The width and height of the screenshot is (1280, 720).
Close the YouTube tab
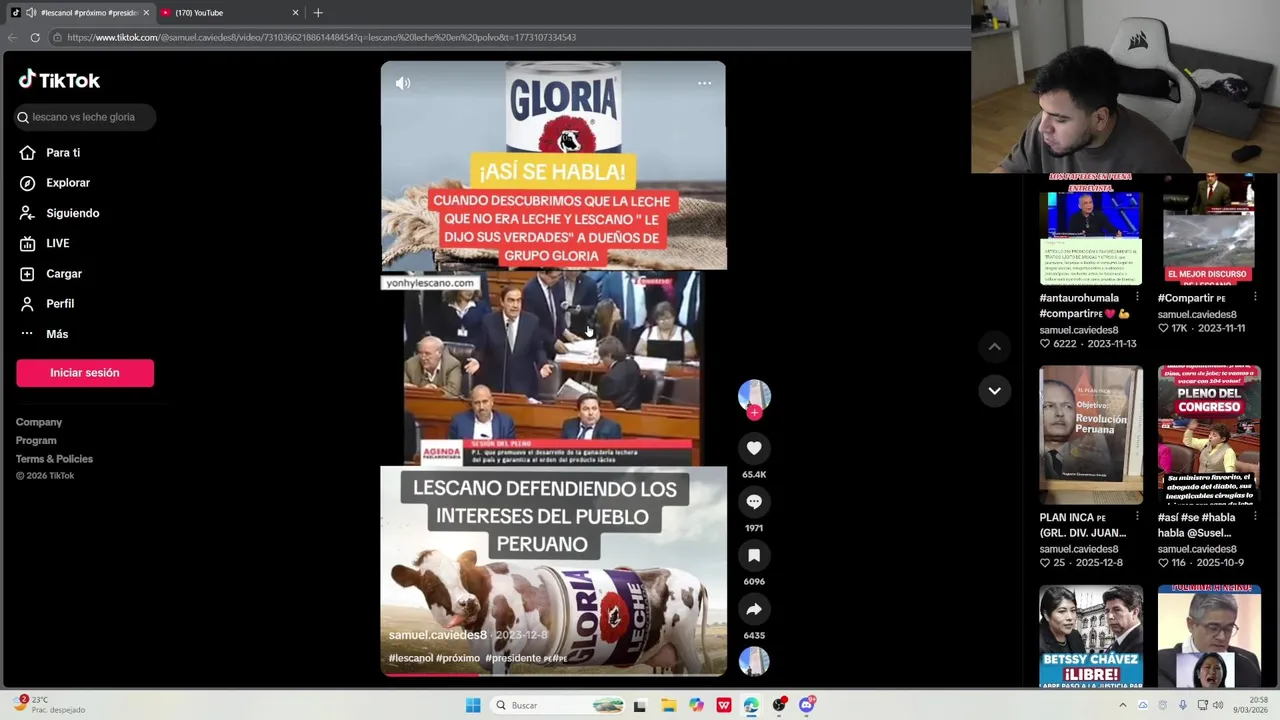[x=295, y=13]
